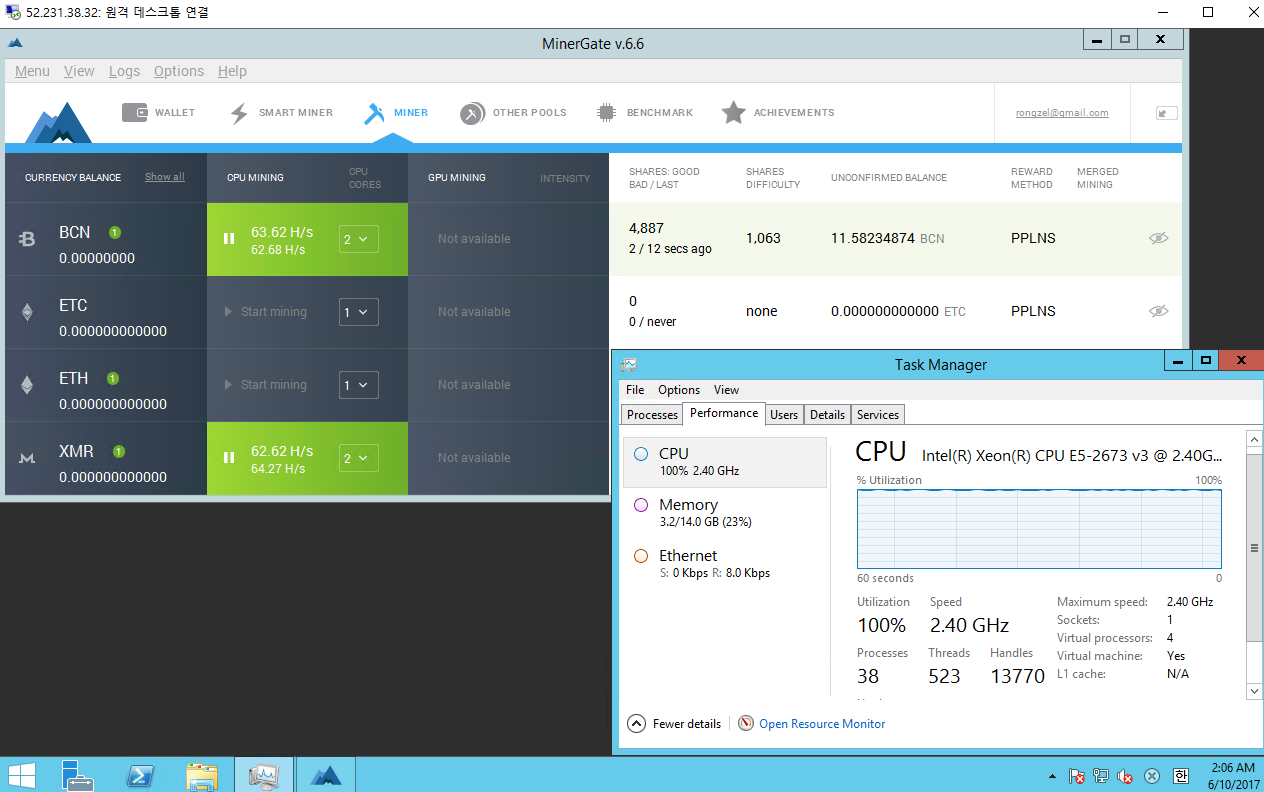This screenshot has width=1264, height=792.
Task: Pause XMR CPU mining
Action: (x=229, y=458)
